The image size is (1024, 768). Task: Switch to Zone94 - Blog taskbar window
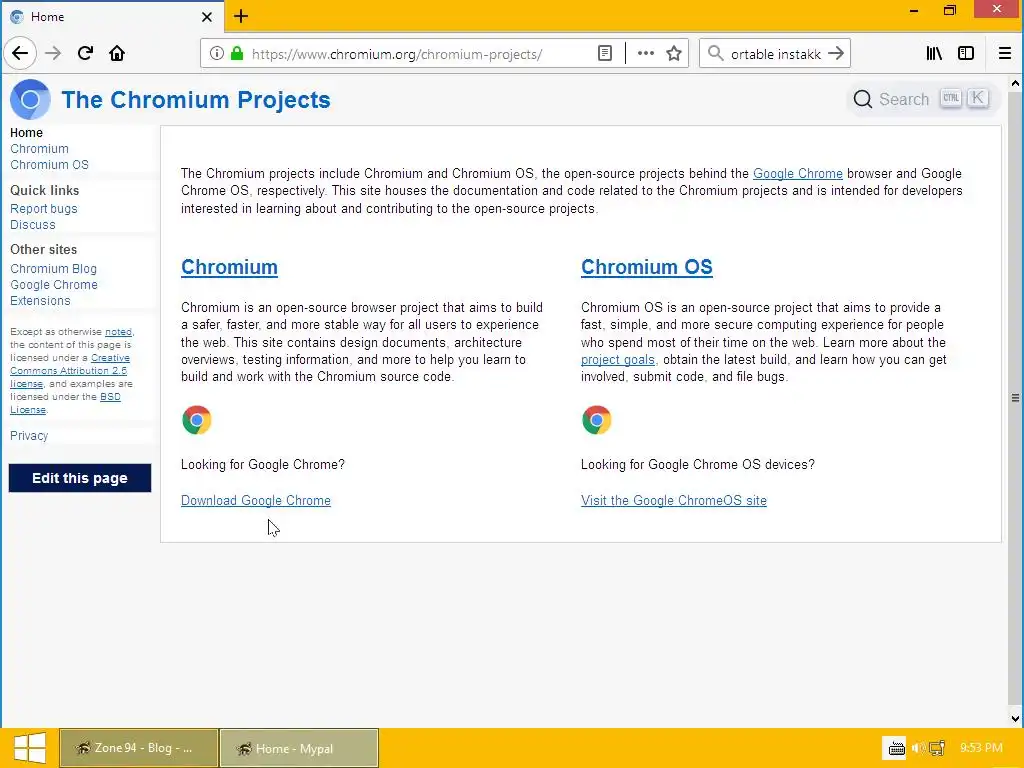(138, 748)
